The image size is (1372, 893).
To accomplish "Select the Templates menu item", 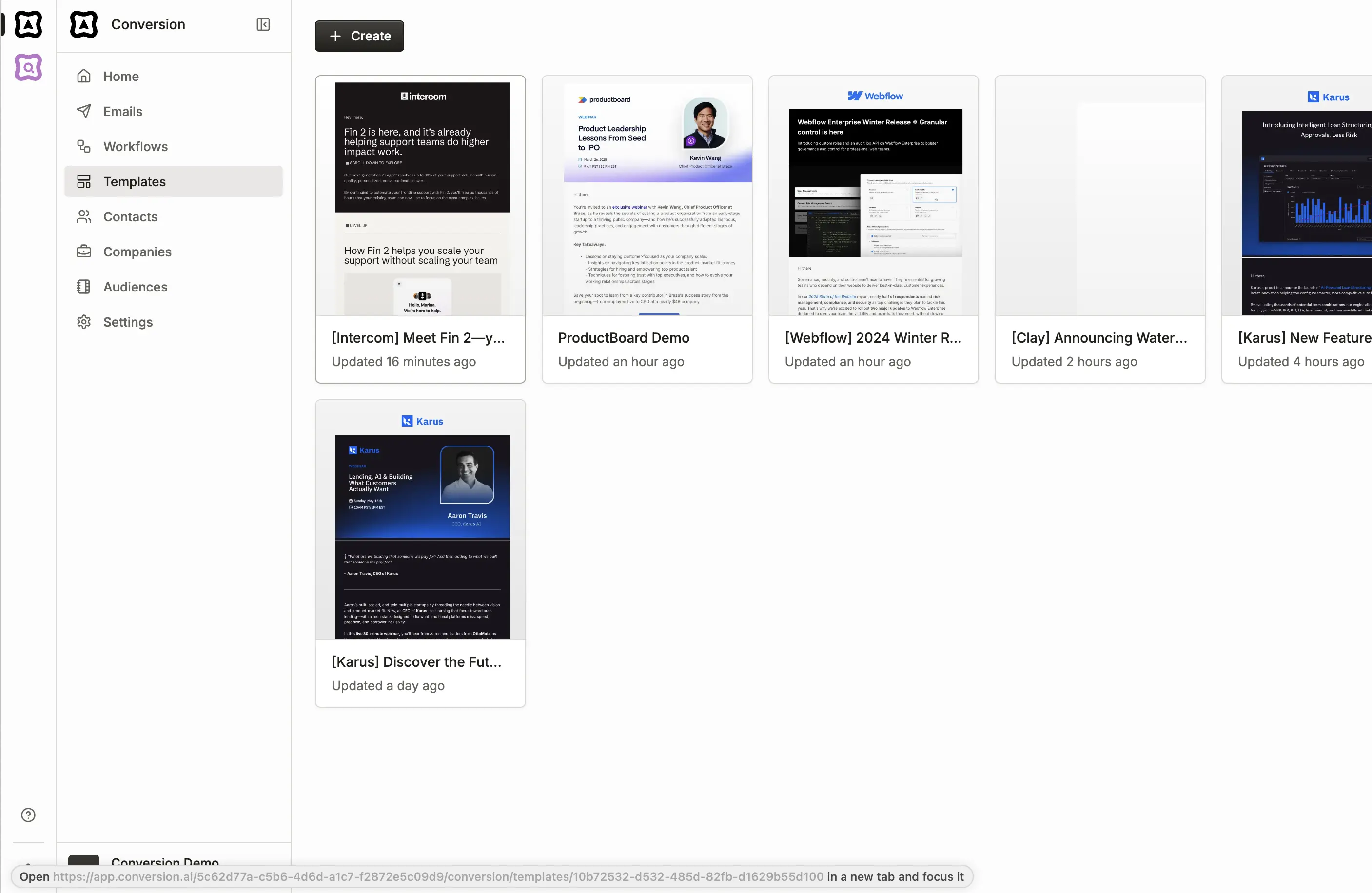I will [134, 182].
